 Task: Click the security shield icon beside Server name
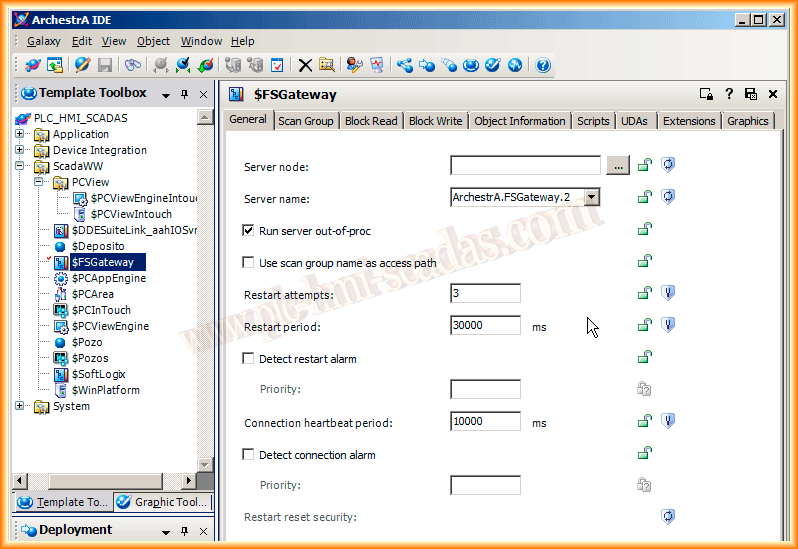pos(668,197)
